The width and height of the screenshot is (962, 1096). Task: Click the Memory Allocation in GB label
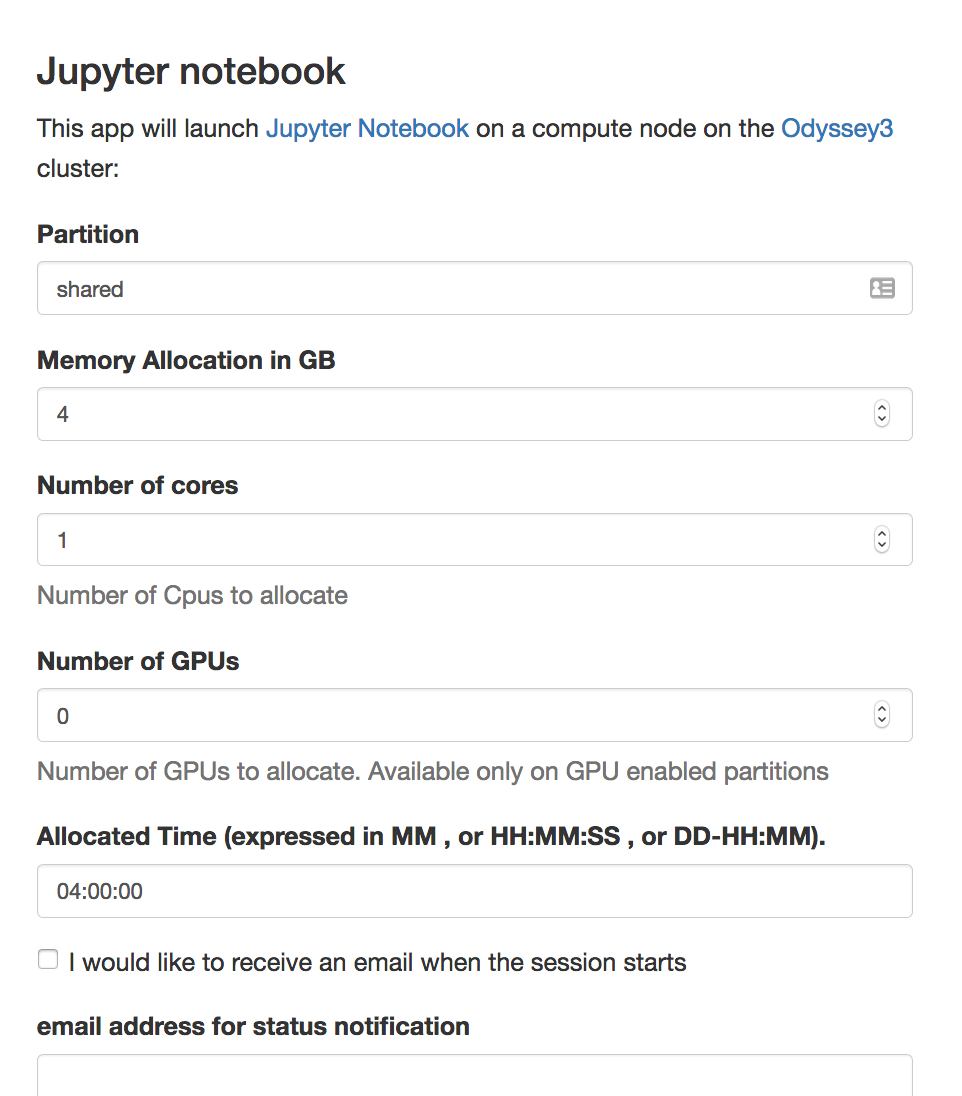(x=186, y=360)
